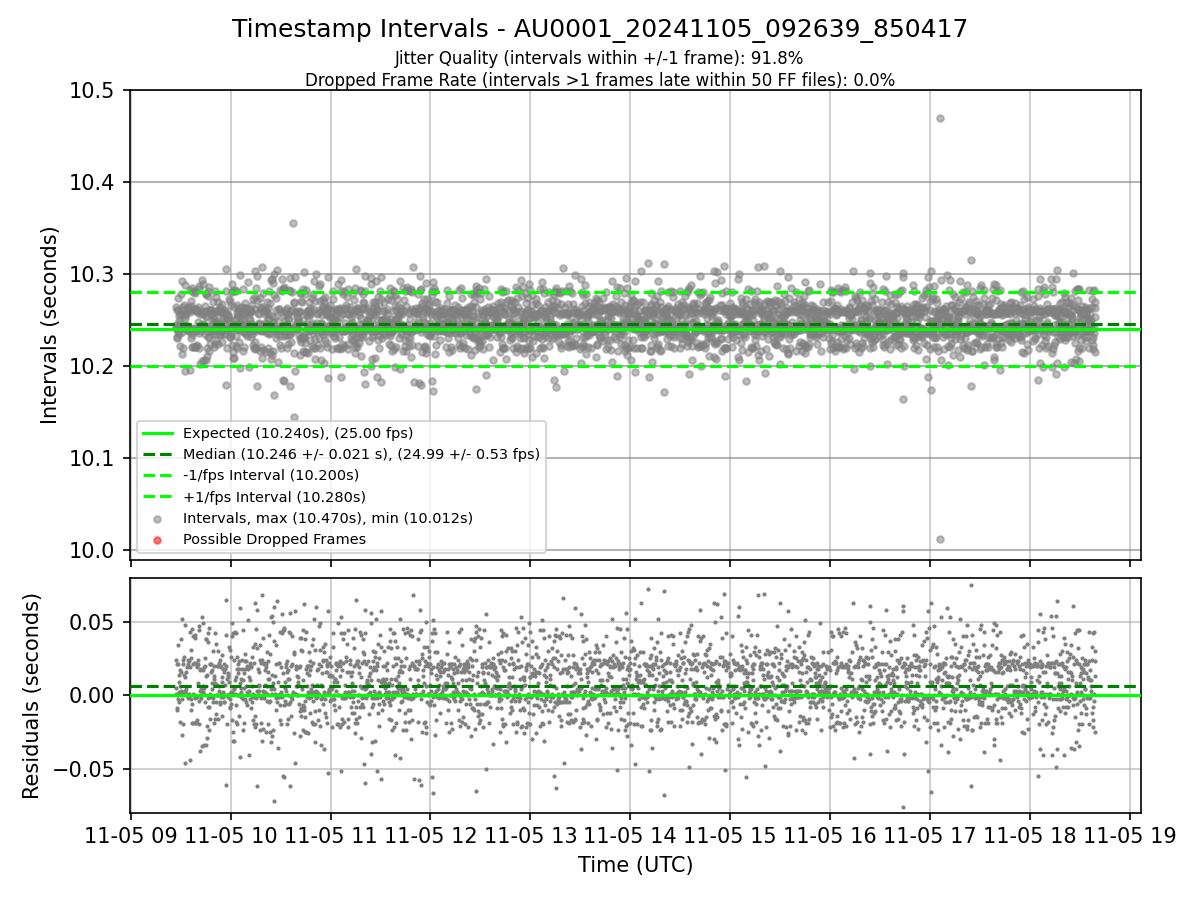1200x900 pixels.
Task: Click the isolated interval point near 10.355 seconds
Action: coord(293,223)
